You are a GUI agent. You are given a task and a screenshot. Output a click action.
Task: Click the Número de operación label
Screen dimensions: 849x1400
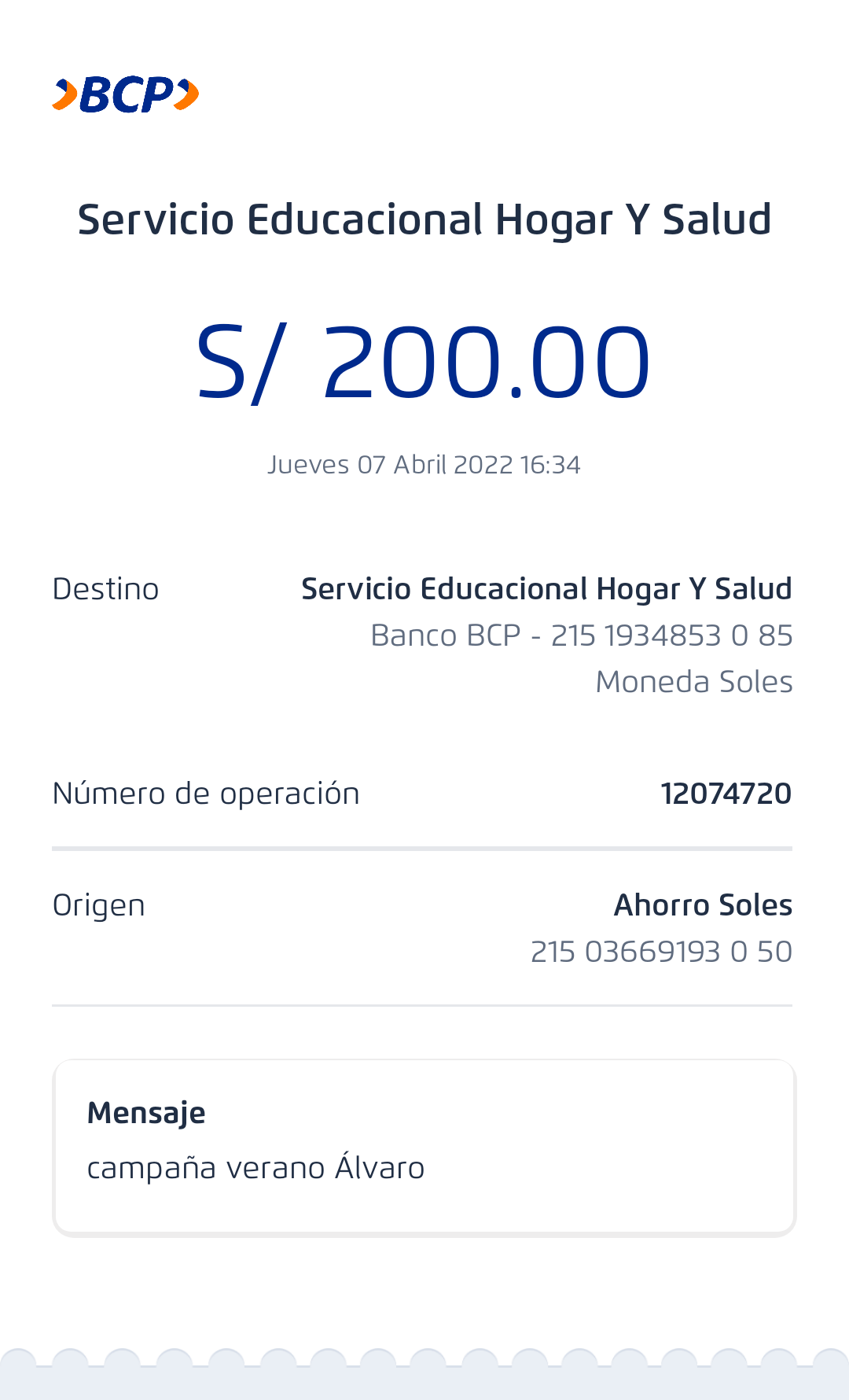pos(206,794)
